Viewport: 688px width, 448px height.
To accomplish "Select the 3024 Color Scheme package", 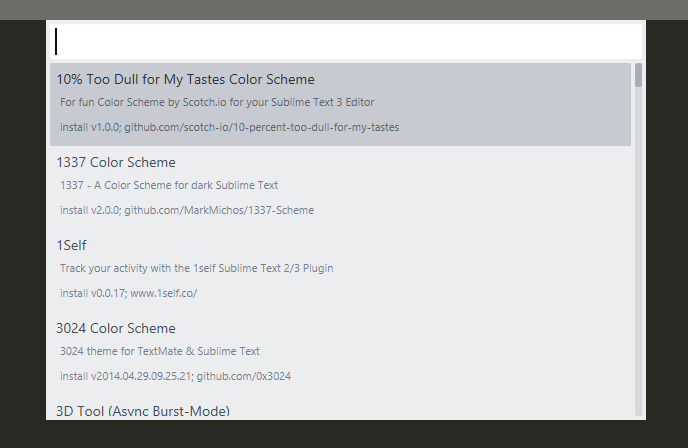I will pyautogui.click(x=116, y=328).
